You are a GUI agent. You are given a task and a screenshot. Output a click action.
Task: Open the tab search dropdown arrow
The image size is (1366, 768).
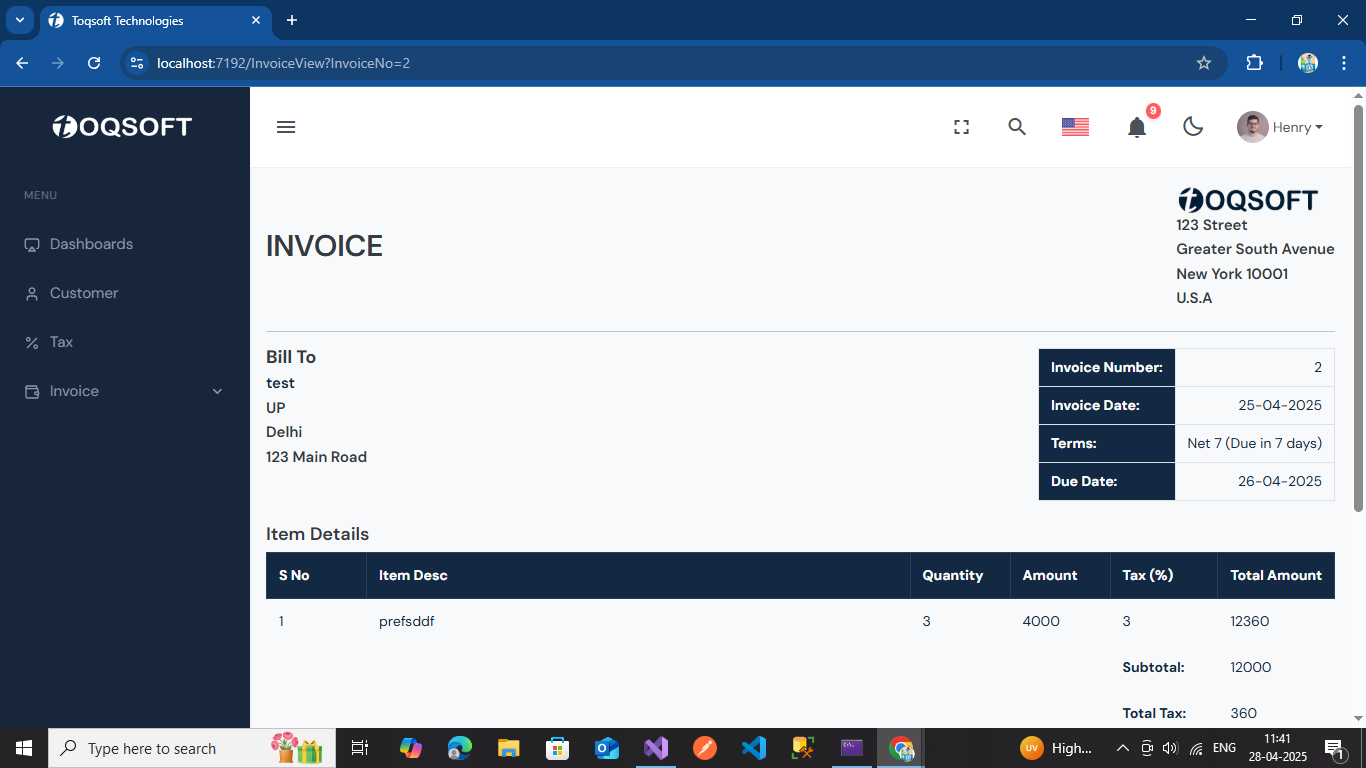click(x=19, y=20)
